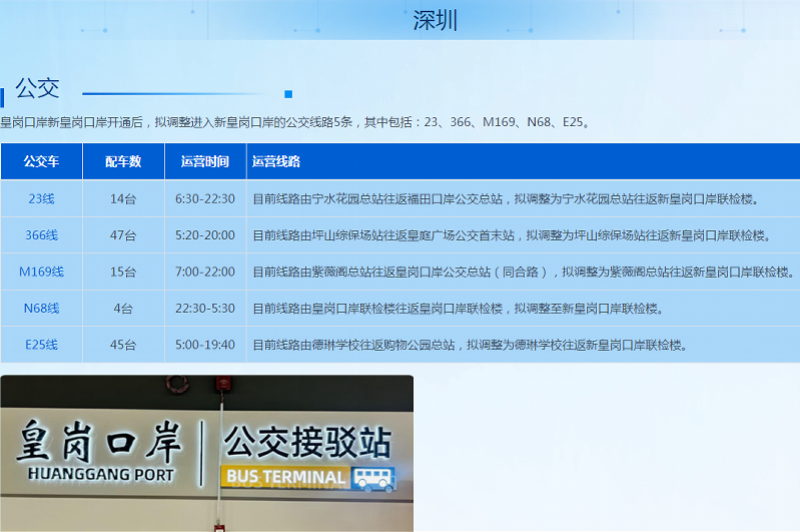Screen dimensions: 800x532
Task: Click the 14台 vehicle count cell
Action: coord(123,198)
